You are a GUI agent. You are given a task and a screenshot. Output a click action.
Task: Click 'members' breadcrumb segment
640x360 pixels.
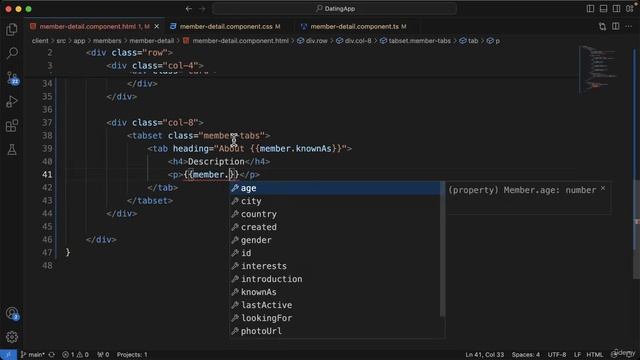pos(107,41)
